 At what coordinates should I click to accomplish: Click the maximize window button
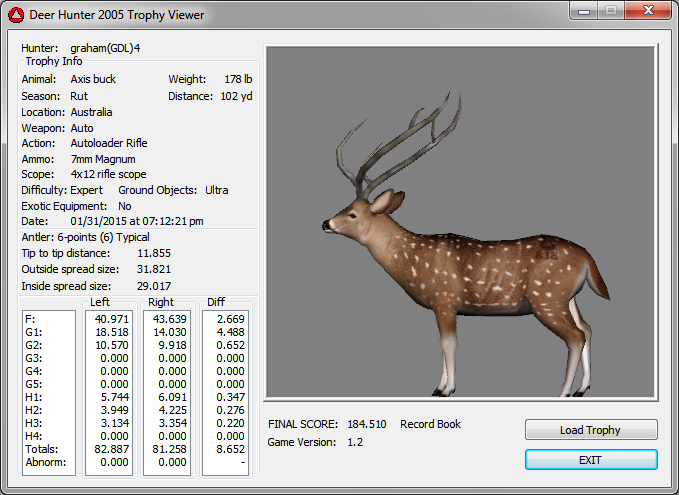[x=613, y=11]
